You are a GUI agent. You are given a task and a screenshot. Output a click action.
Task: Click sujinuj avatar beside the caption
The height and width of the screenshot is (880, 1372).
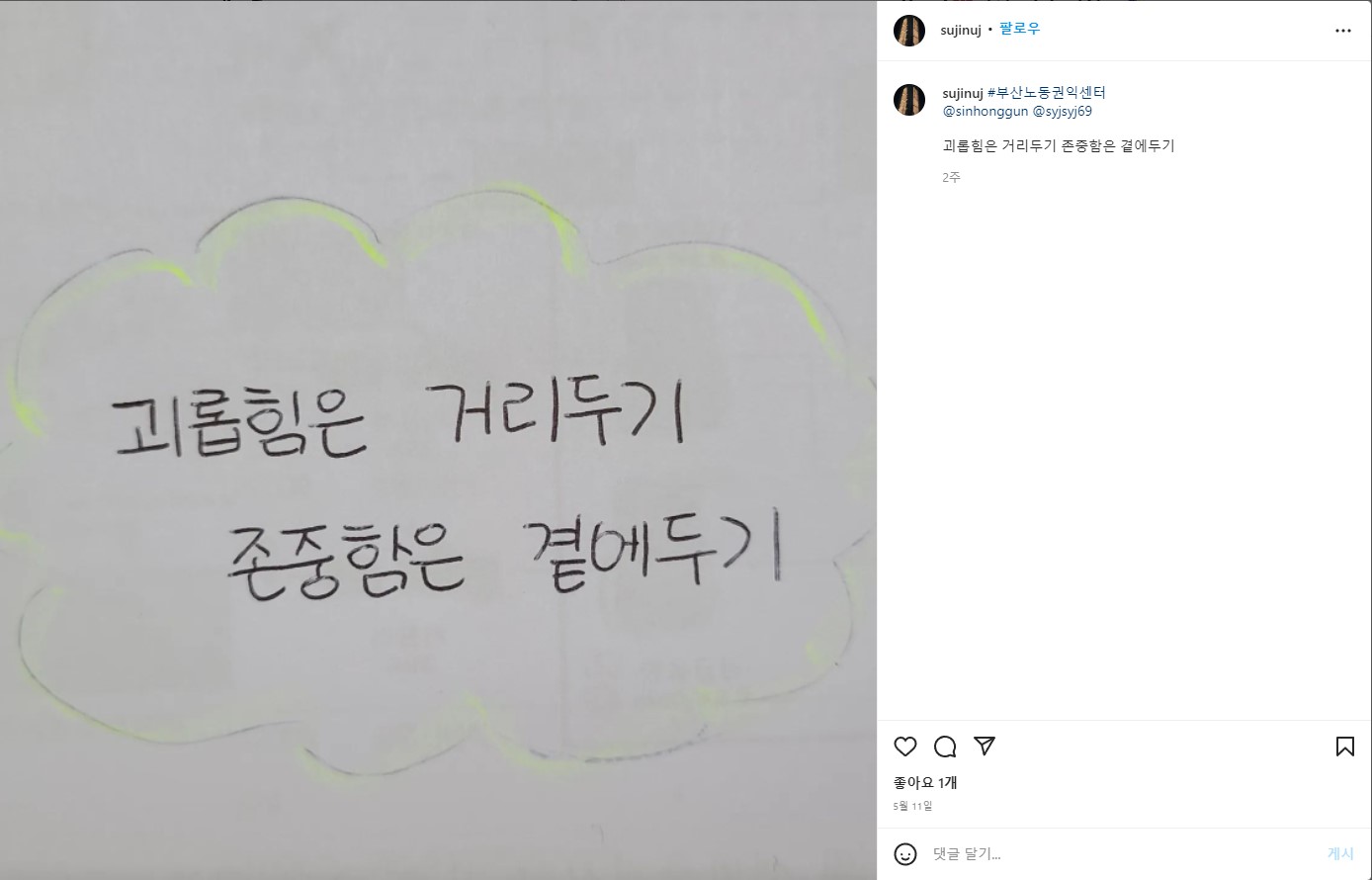[x=909, y=100]
